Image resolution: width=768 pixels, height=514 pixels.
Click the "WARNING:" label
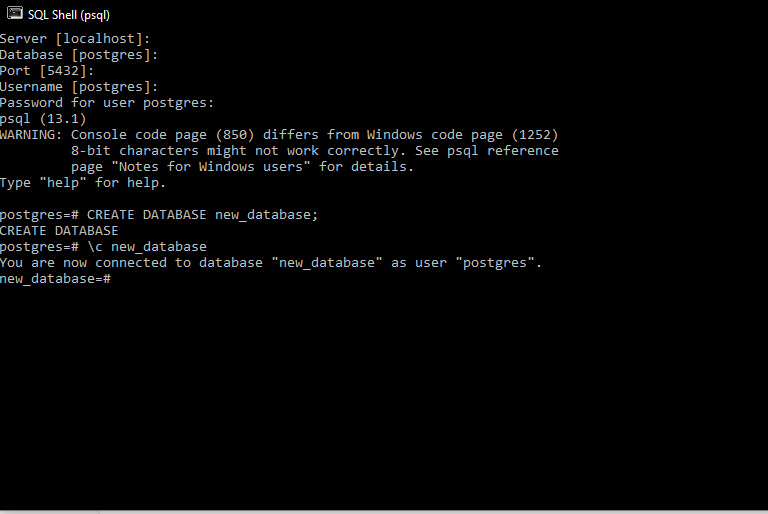pos(31,135)
